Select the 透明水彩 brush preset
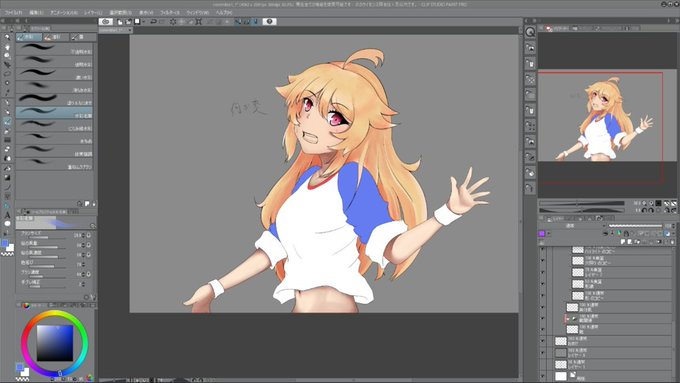Screen dimensions: 680x383 (54, 62)
